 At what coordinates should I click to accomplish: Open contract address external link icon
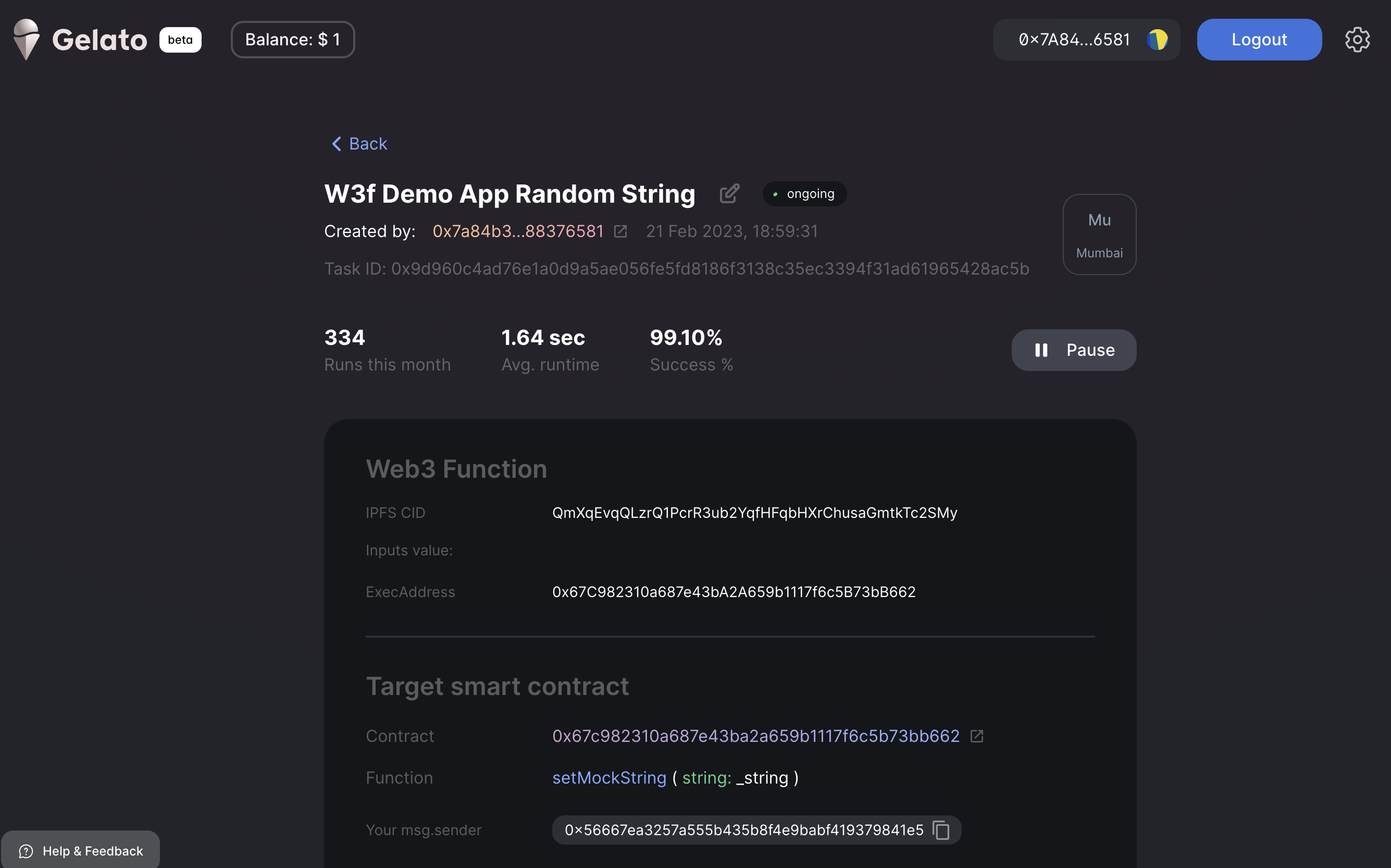point(976,736)
